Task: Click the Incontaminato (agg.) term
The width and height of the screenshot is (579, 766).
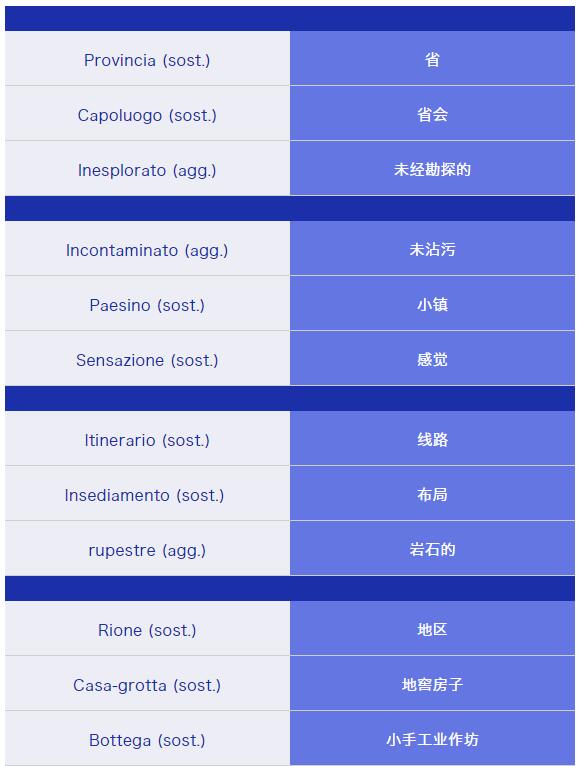Action: point(147,249)
